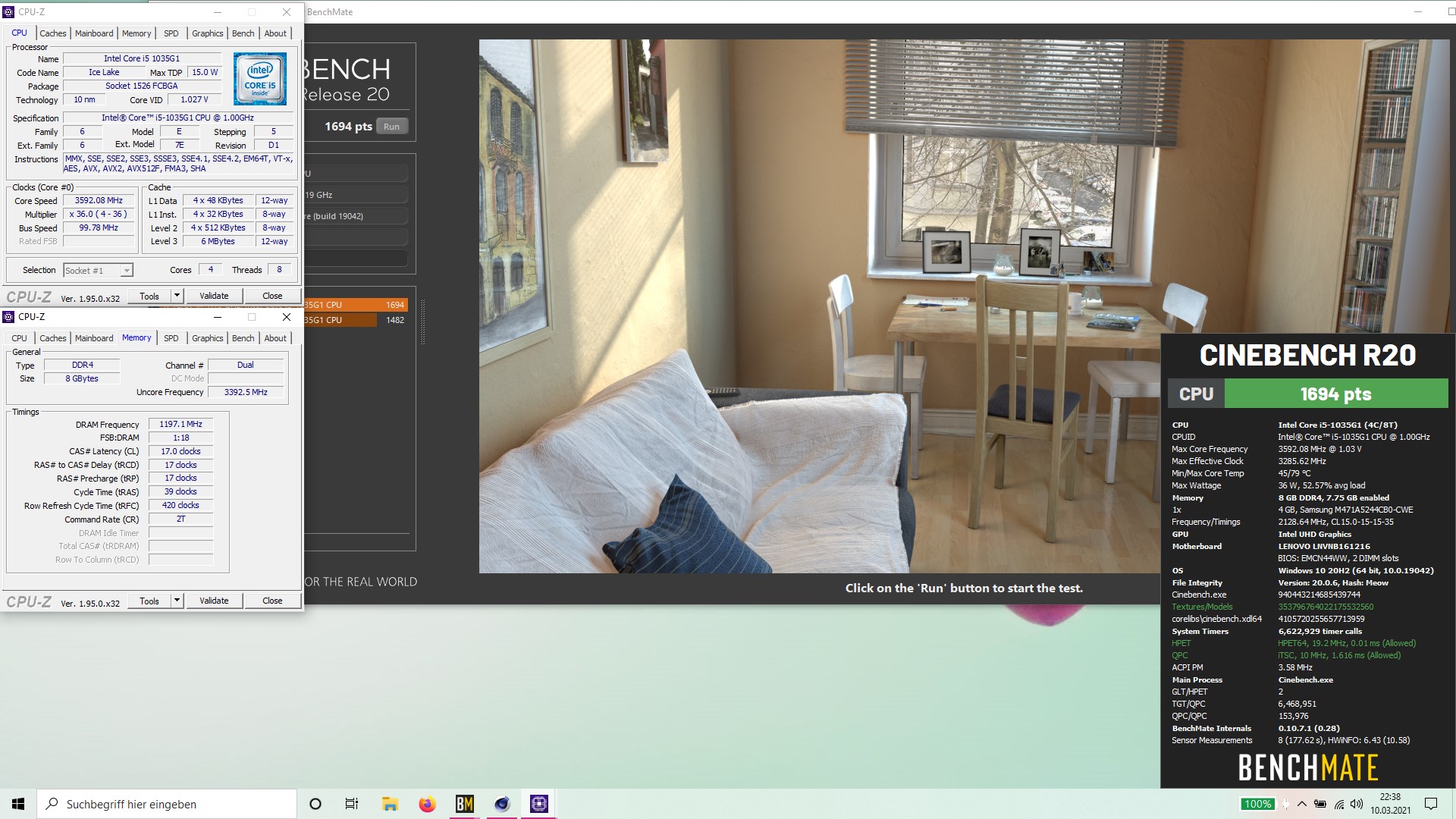Switch to CPU-Z via taskbar icon
The height and width of the screenshot is (819, 1456).
point(538,804)
